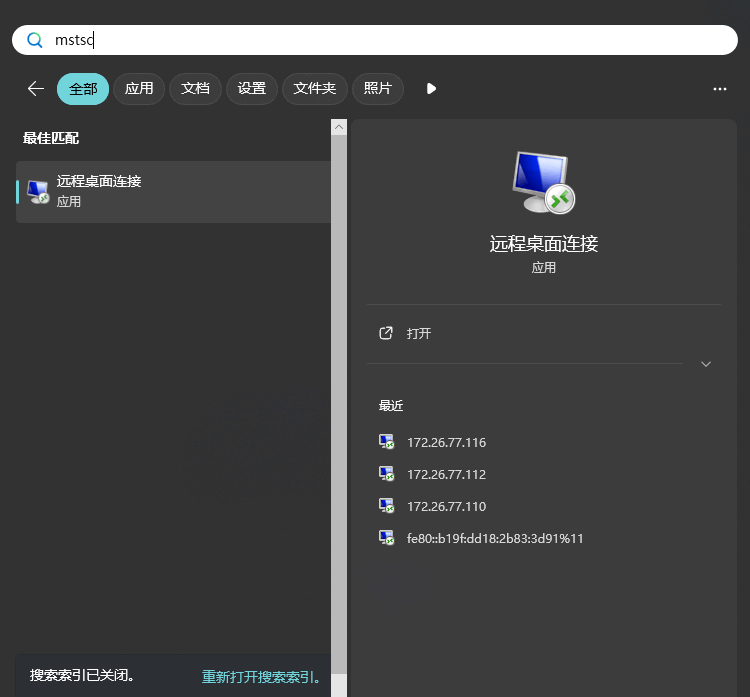This screenshot has height=697, width=750.
Task: Expand more actions with the chevron
Action: pyautogui.click(x=706, y=364)
